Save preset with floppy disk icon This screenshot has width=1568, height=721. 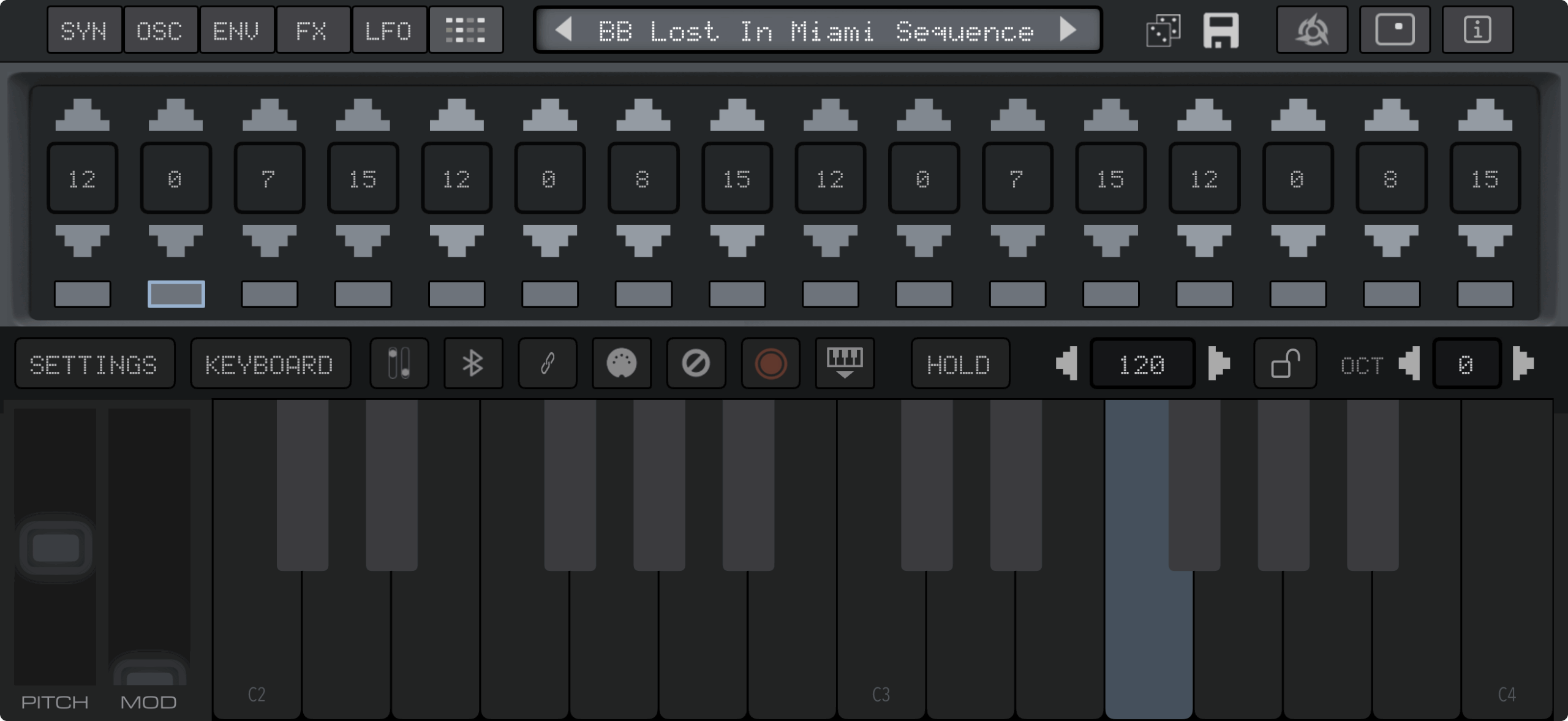pos(1221,31)
